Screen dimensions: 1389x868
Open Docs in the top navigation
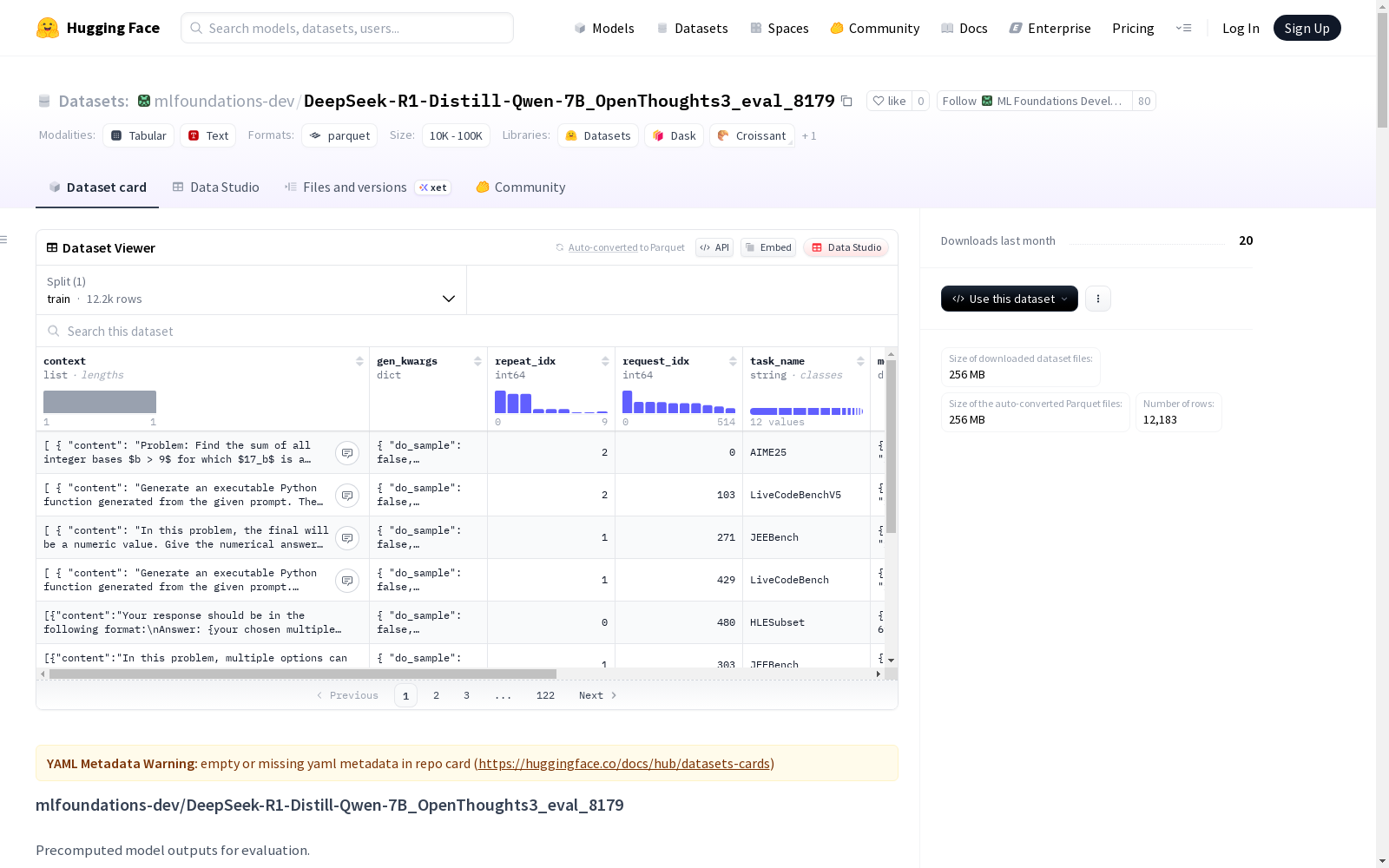[964, 28]
